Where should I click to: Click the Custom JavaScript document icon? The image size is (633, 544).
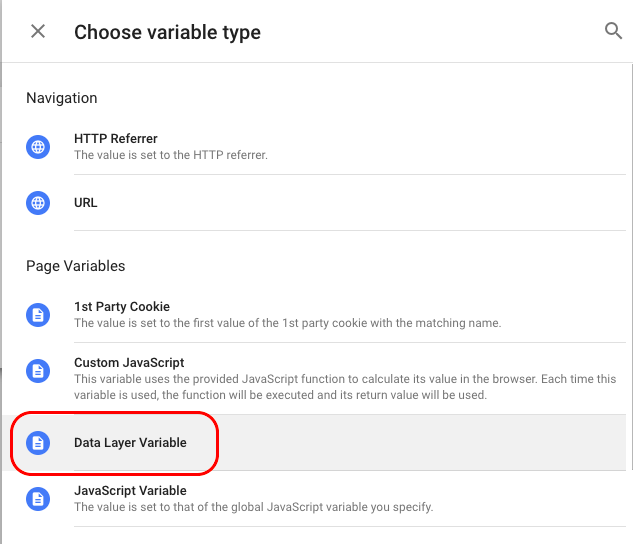pos(38,371)
